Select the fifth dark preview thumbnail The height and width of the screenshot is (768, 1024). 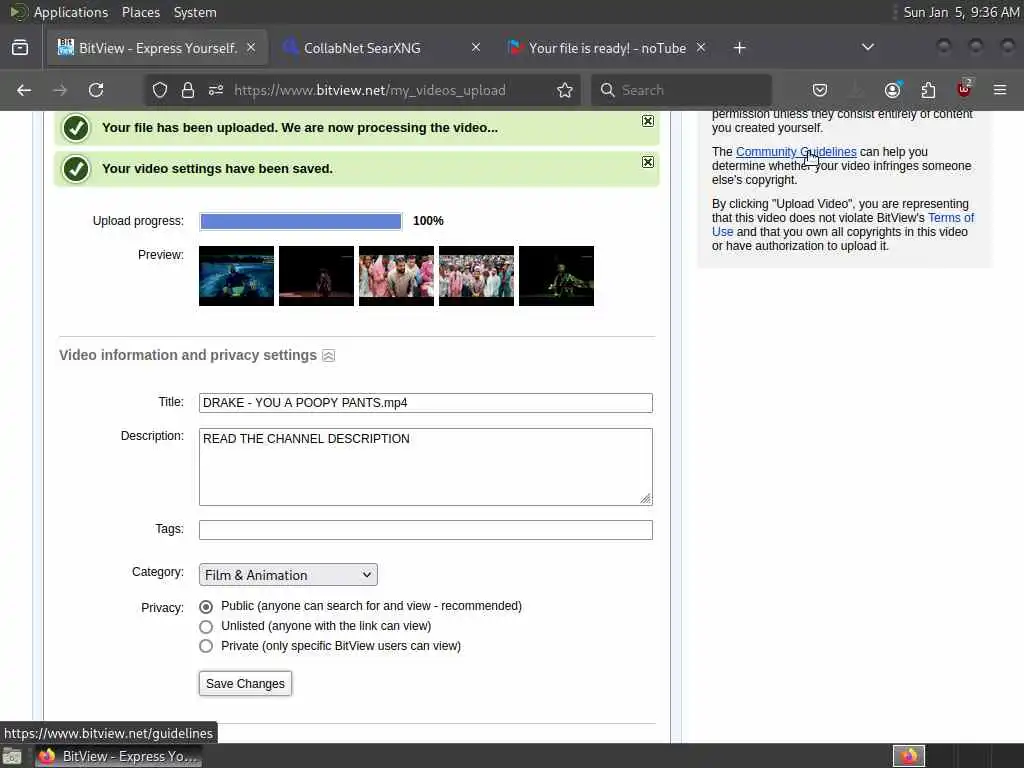[556, 276]
